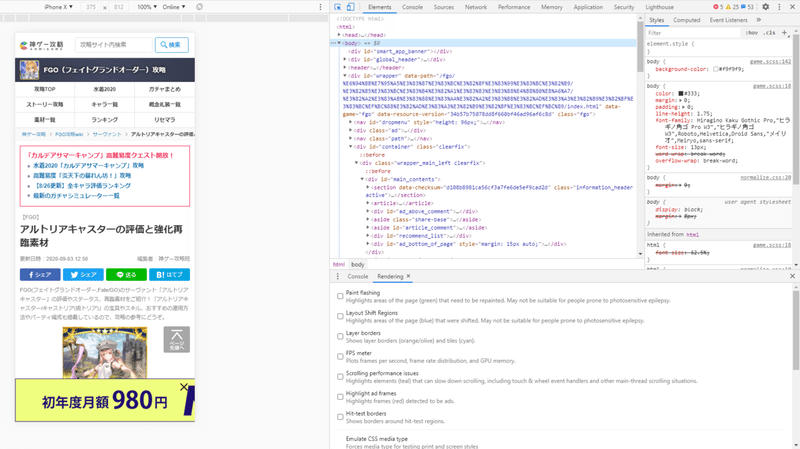Open the 100% zoom dropdown
800x449 pixels.
coord(146,7)
